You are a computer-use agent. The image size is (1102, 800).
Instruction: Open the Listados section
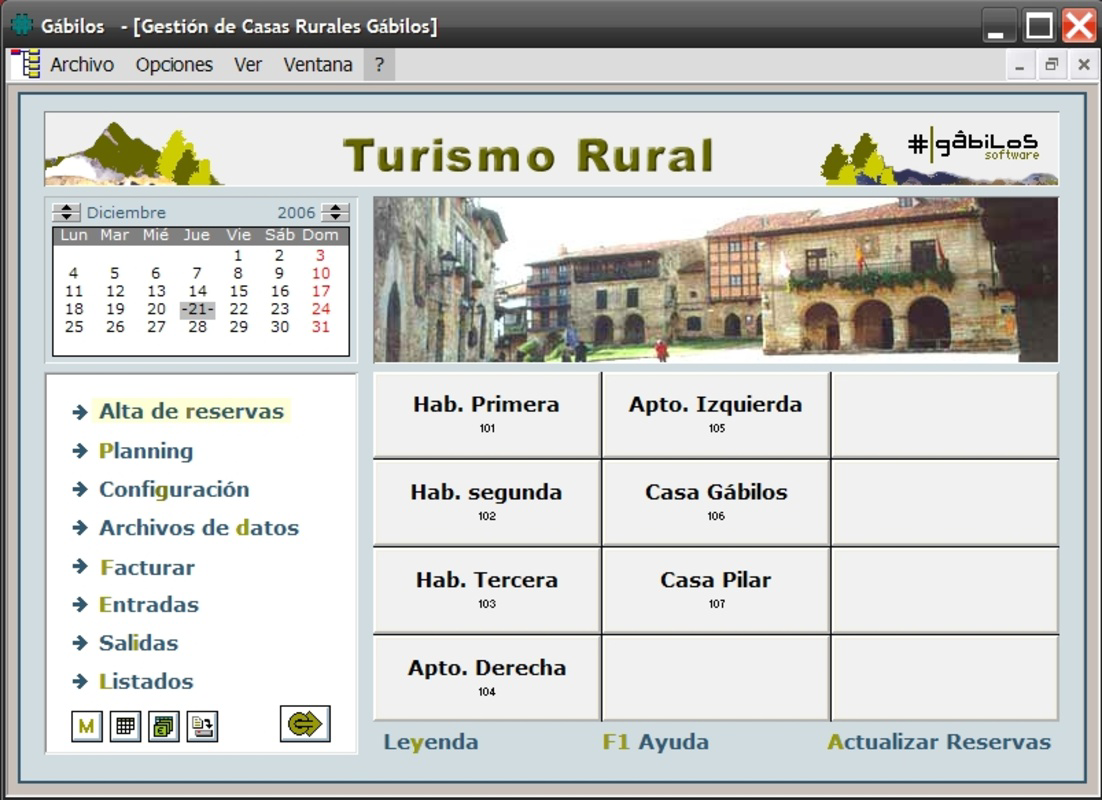145,681
